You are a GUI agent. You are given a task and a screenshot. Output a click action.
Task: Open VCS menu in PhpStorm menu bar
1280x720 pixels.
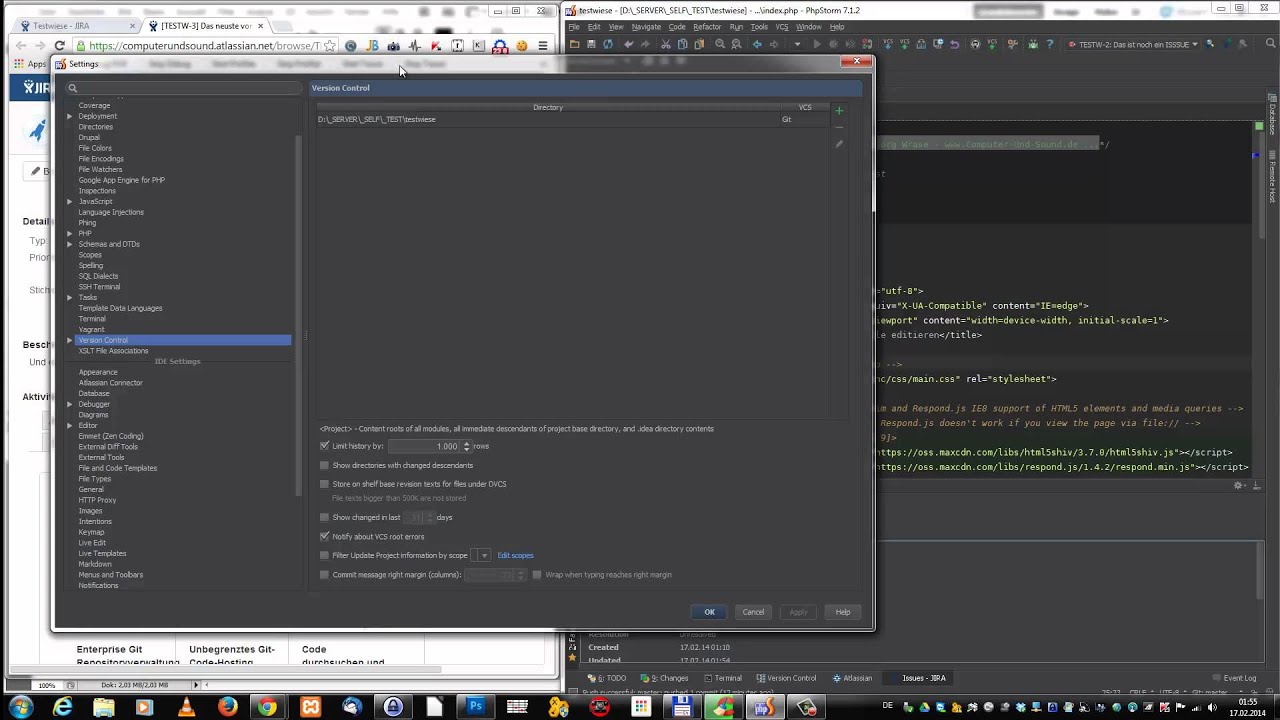[782, 27]
